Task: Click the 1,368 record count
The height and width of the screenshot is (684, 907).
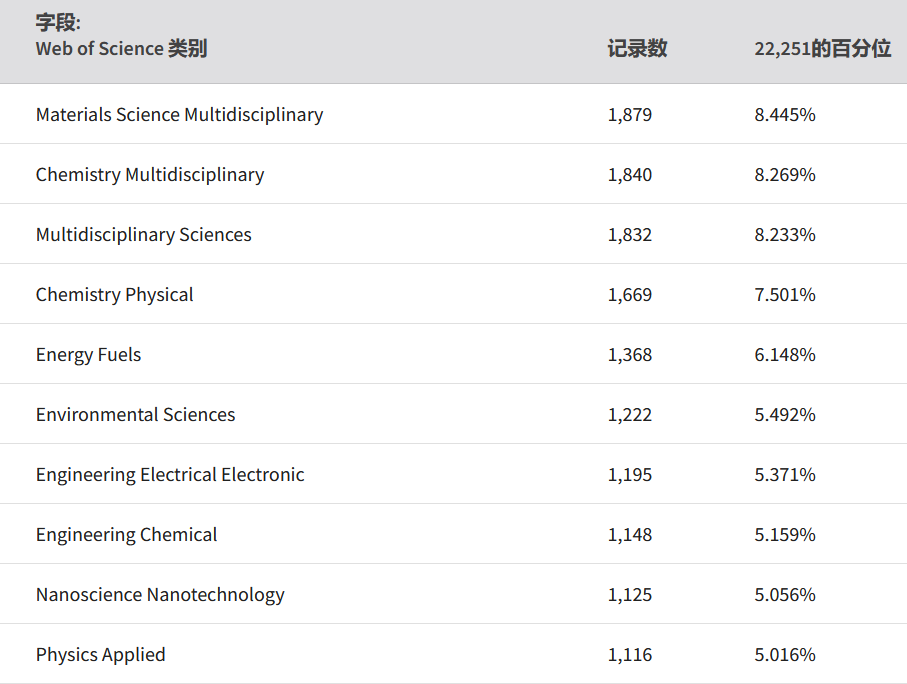Action: [x=629, y=354]
